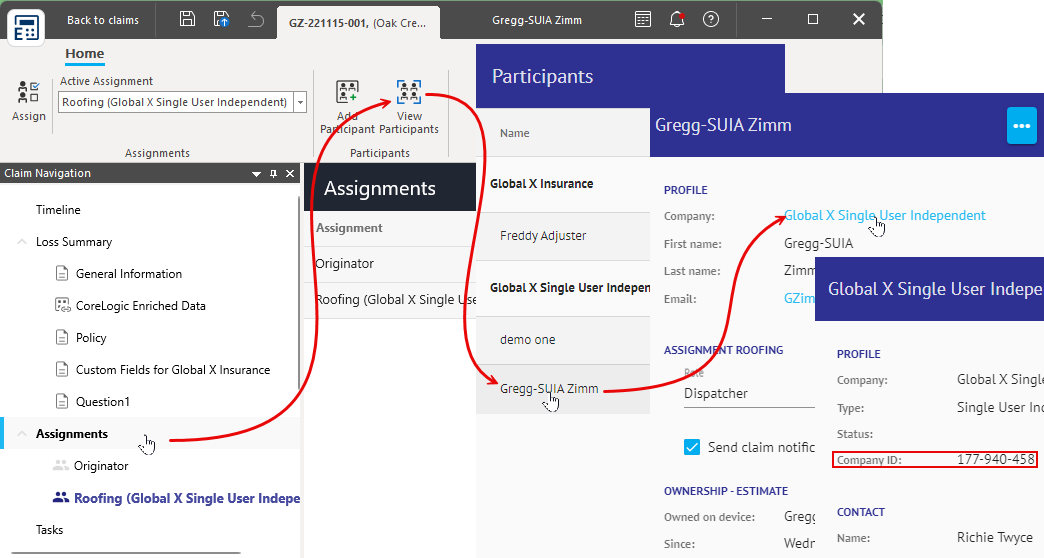
Task: Click the CoreLogic Enriched Data link icon
Action: tap(62, 305)
